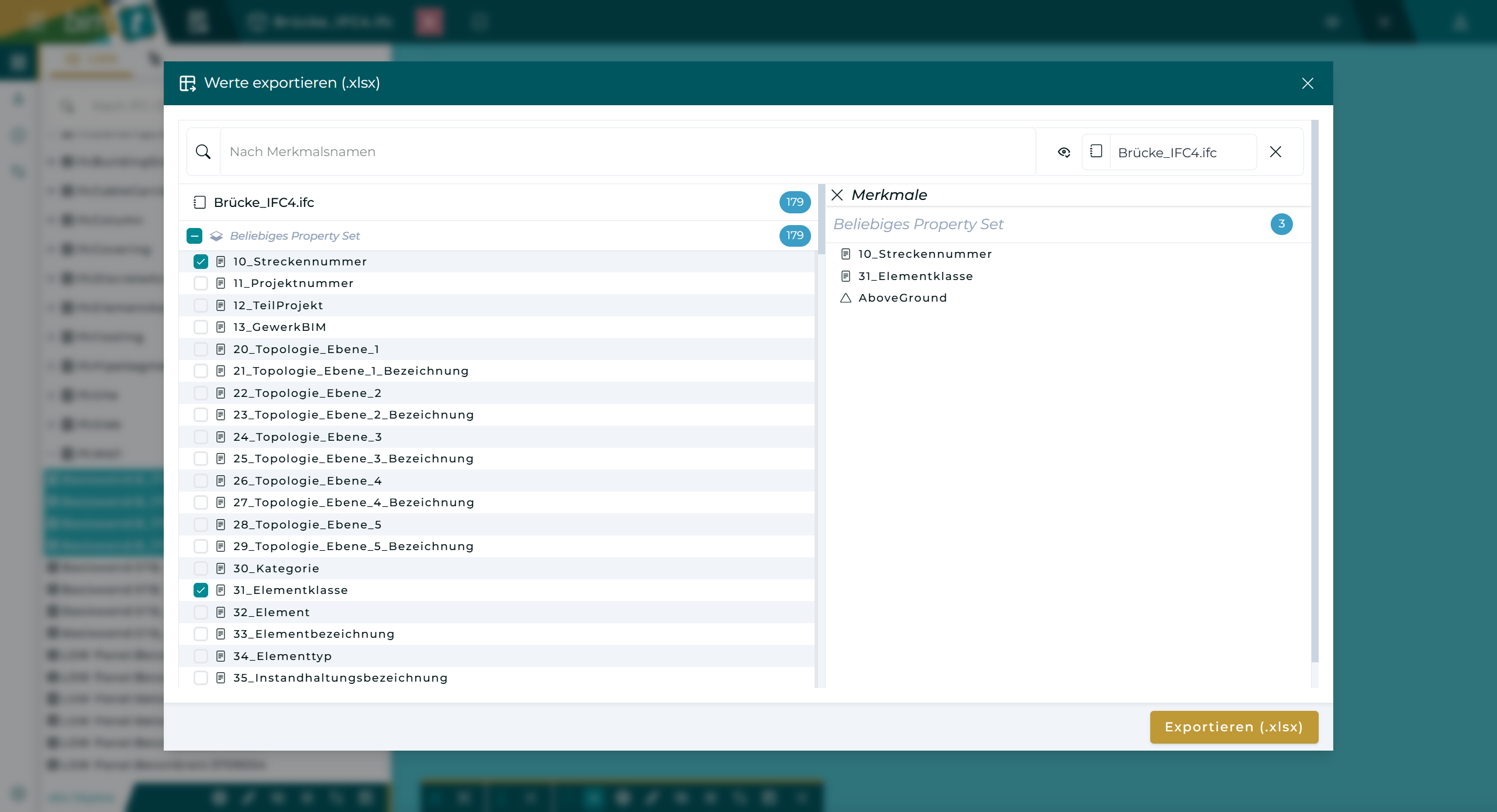Collapse the Brücke_IFC4.ifc file row
This screenshot has width=1497, height=812.
[264, 202]
